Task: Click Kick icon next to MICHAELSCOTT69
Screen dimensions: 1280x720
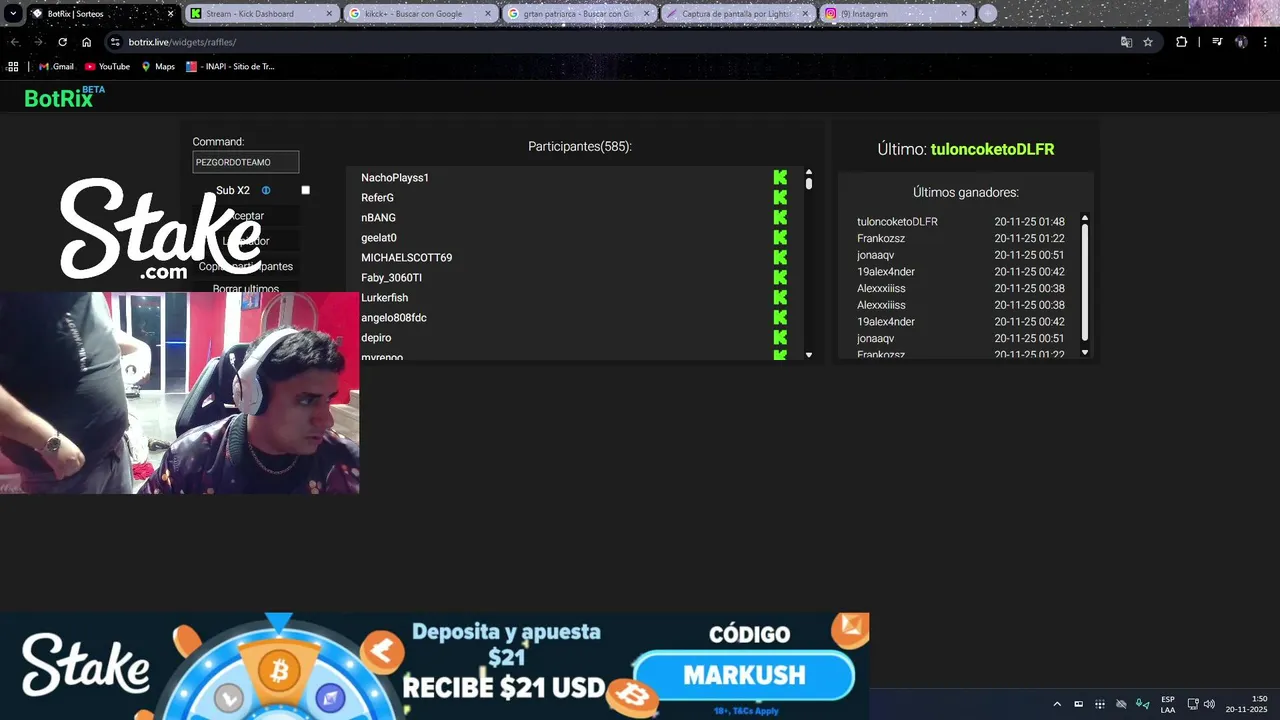Action: (x=780, y=257)
